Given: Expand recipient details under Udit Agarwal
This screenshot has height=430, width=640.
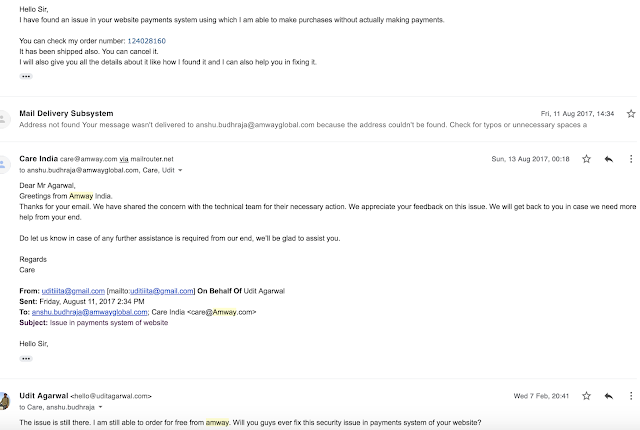Looking at the screenshot, I should click(100, 407).
